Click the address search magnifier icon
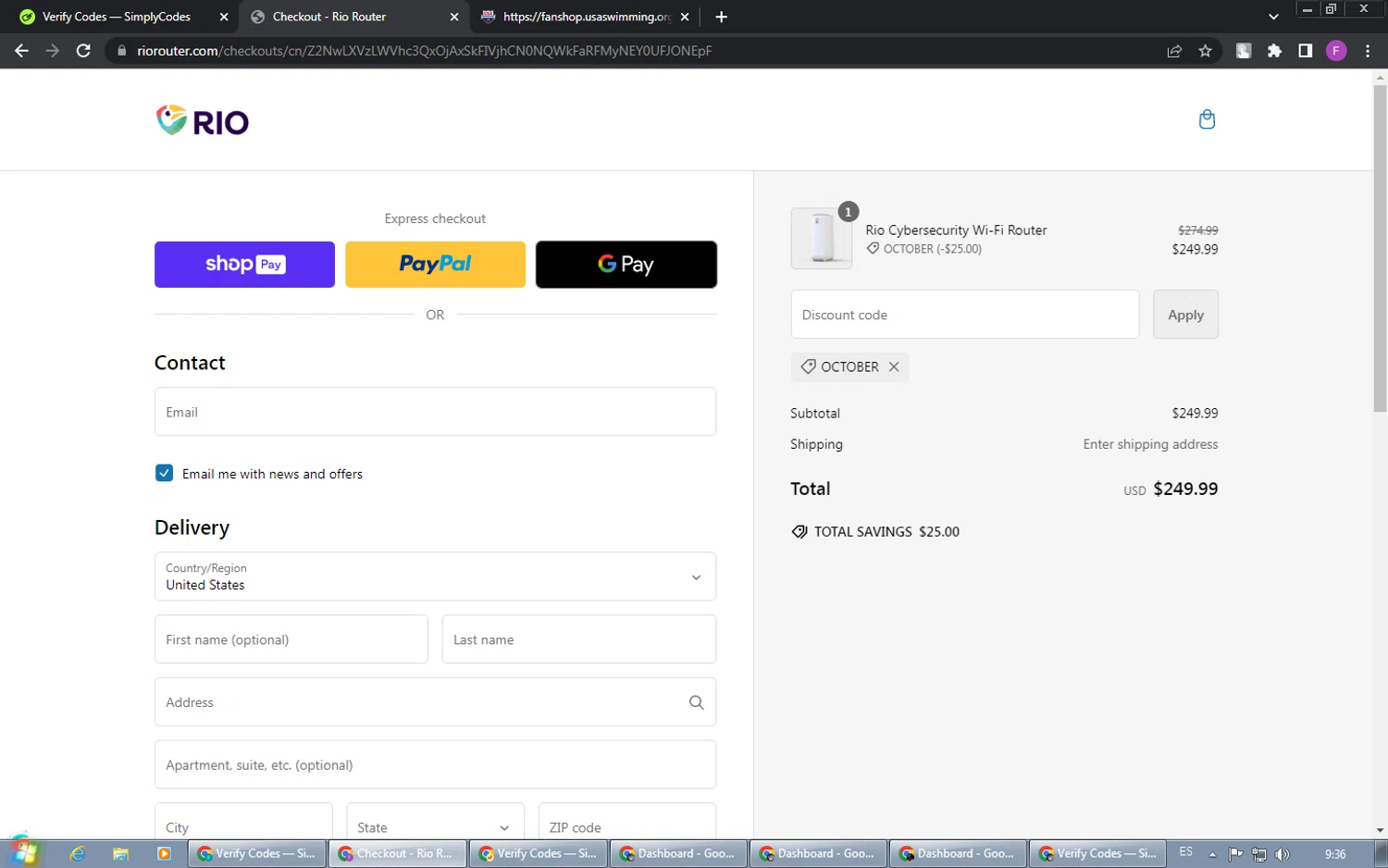The image size is (1388, 868). 696,702
